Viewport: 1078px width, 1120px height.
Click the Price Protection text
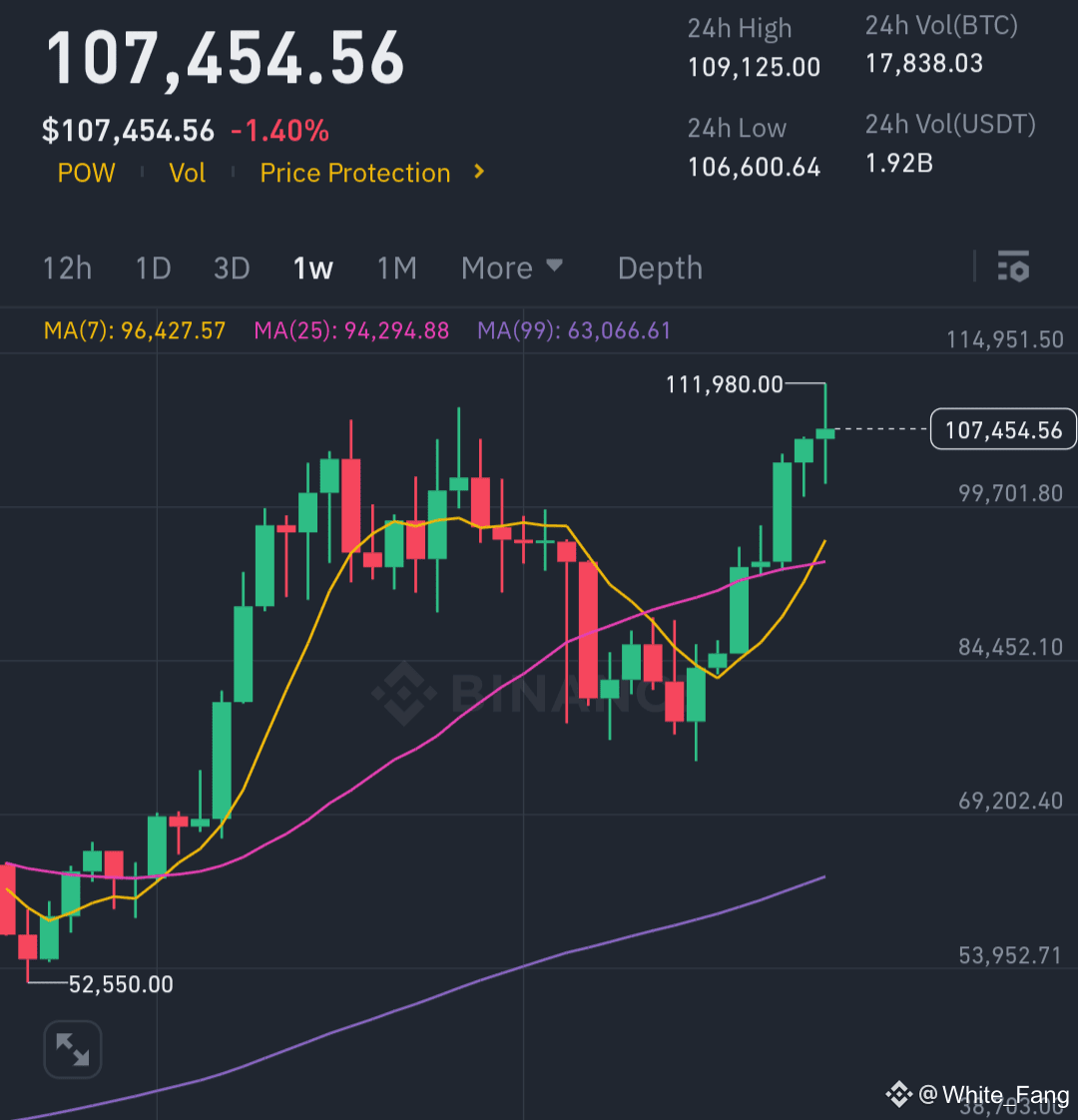click(x=355, y=172)
